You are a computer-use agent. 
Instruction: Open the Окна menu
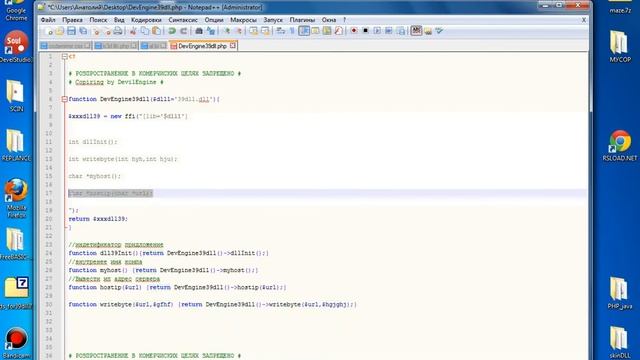pos(329,20)
